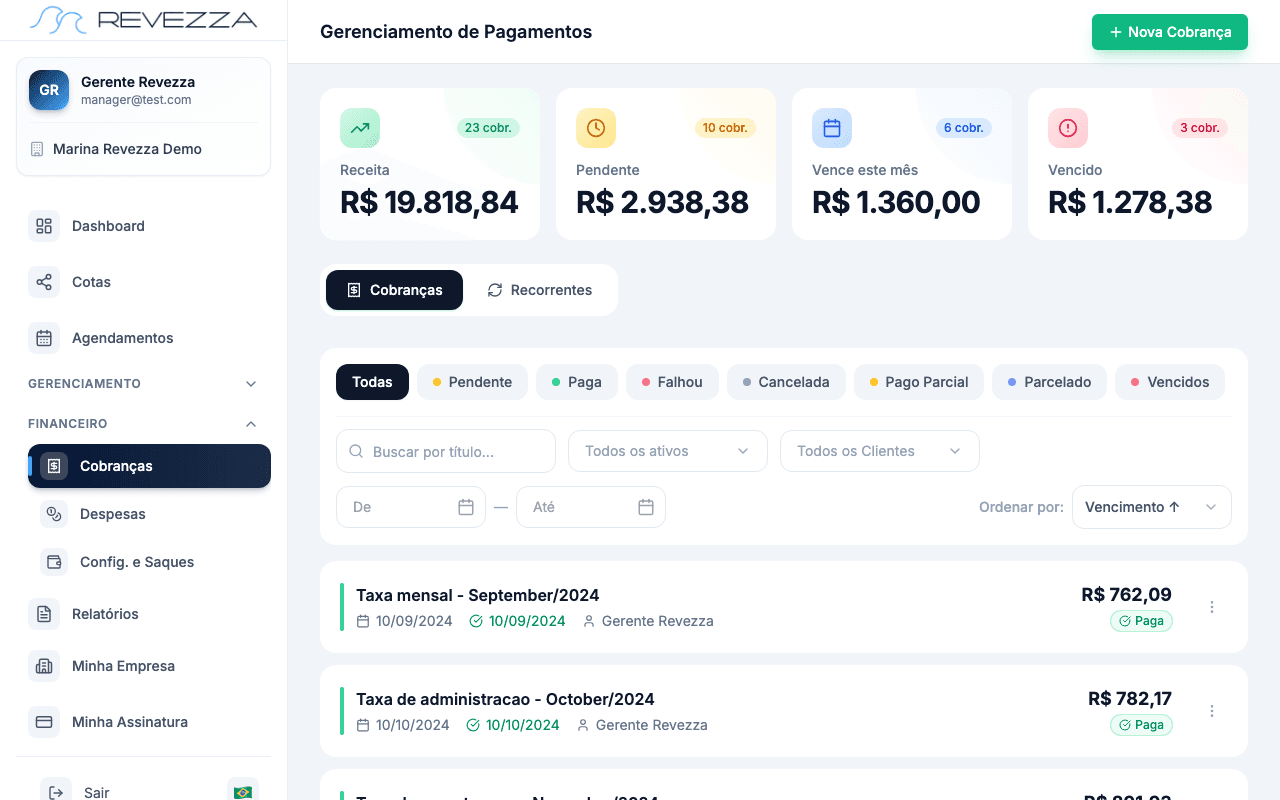Screen dimensions: 1280x800
Task: Select the Cobranças tab above the filters
Action: pyautogui.click(x=394, y=290)
